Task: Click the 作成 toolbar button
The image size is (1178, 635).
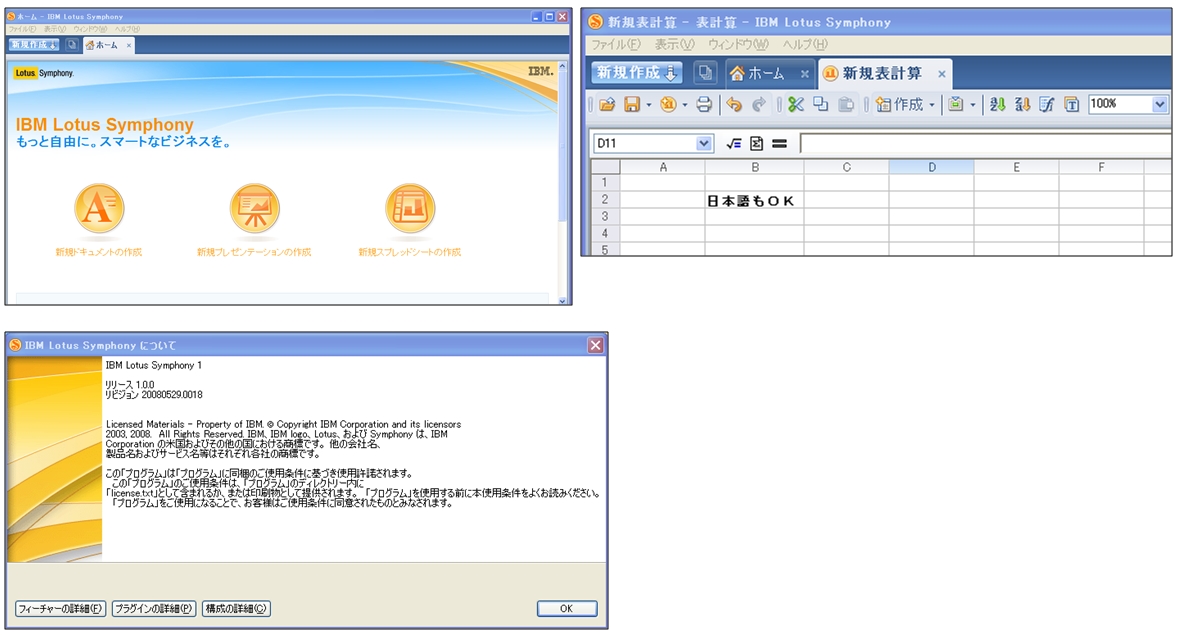Action: [899, 104]
